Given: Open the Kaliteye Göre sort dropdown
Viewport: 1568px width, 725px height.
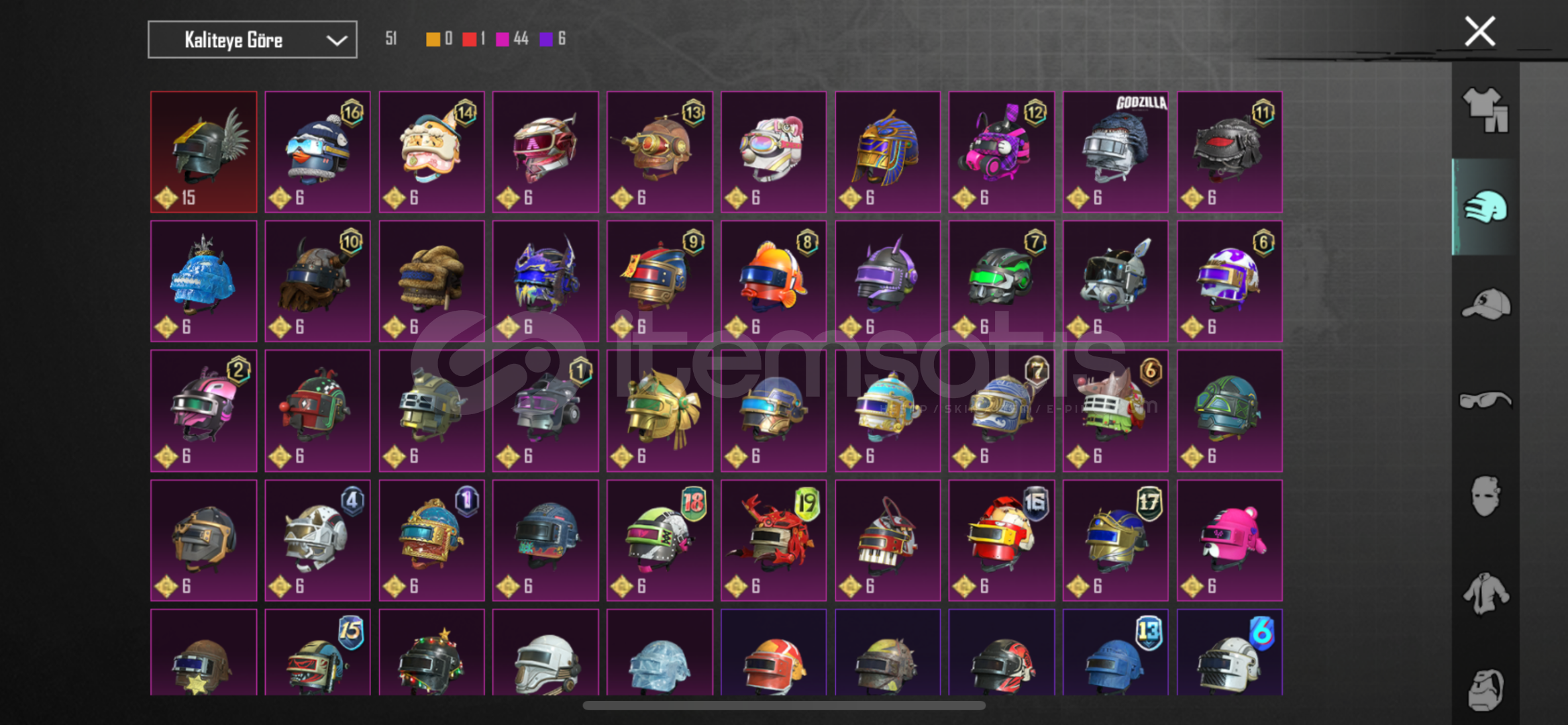Looking at the screenshot, I should (252, 40).
